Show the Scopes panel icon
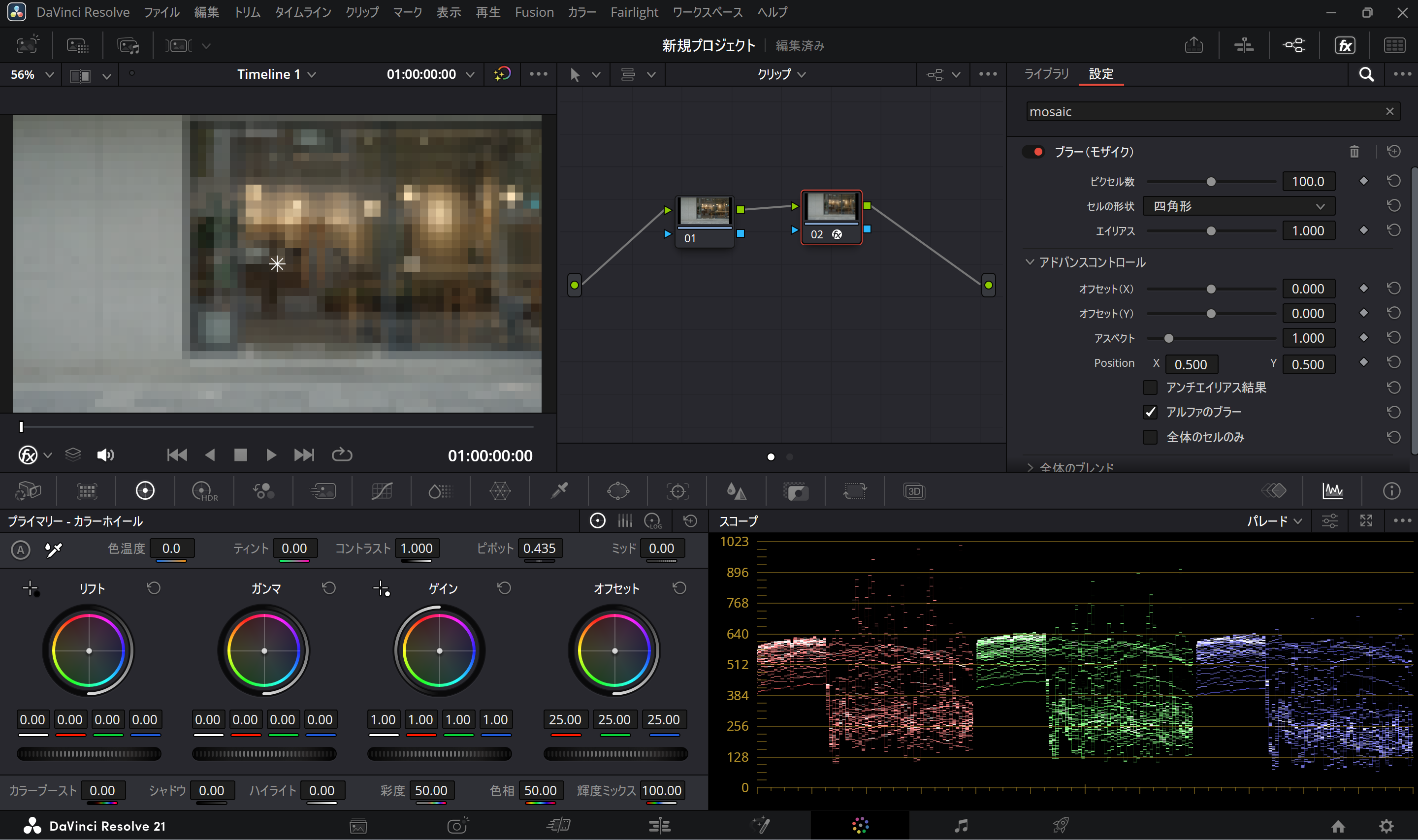This screenshot has width=1418, height=840. 1332,491
